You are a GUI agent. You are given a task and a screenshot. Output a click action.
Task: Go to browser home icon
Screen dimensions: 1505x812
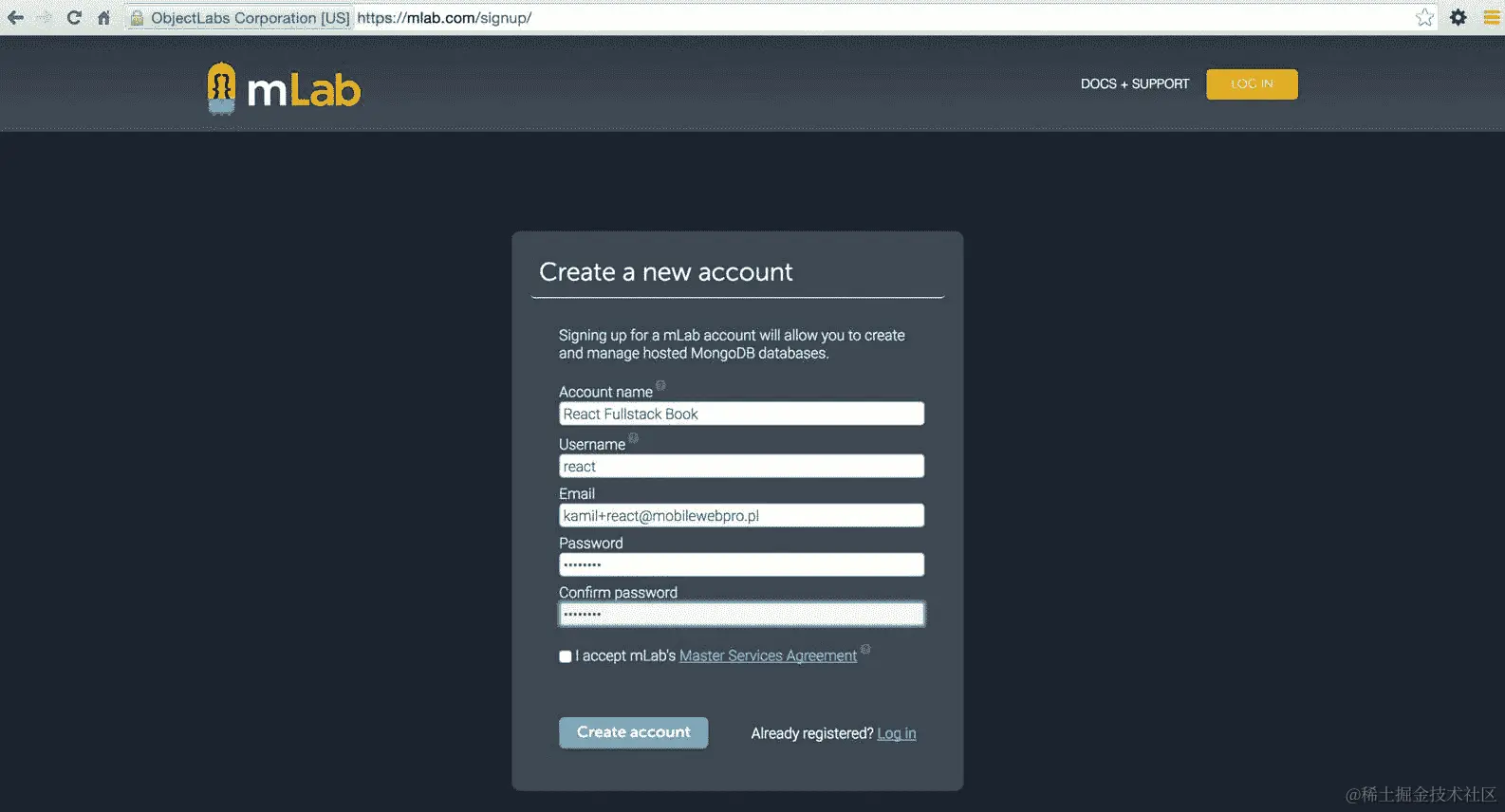pyautogui.click(x=103, y=17)
